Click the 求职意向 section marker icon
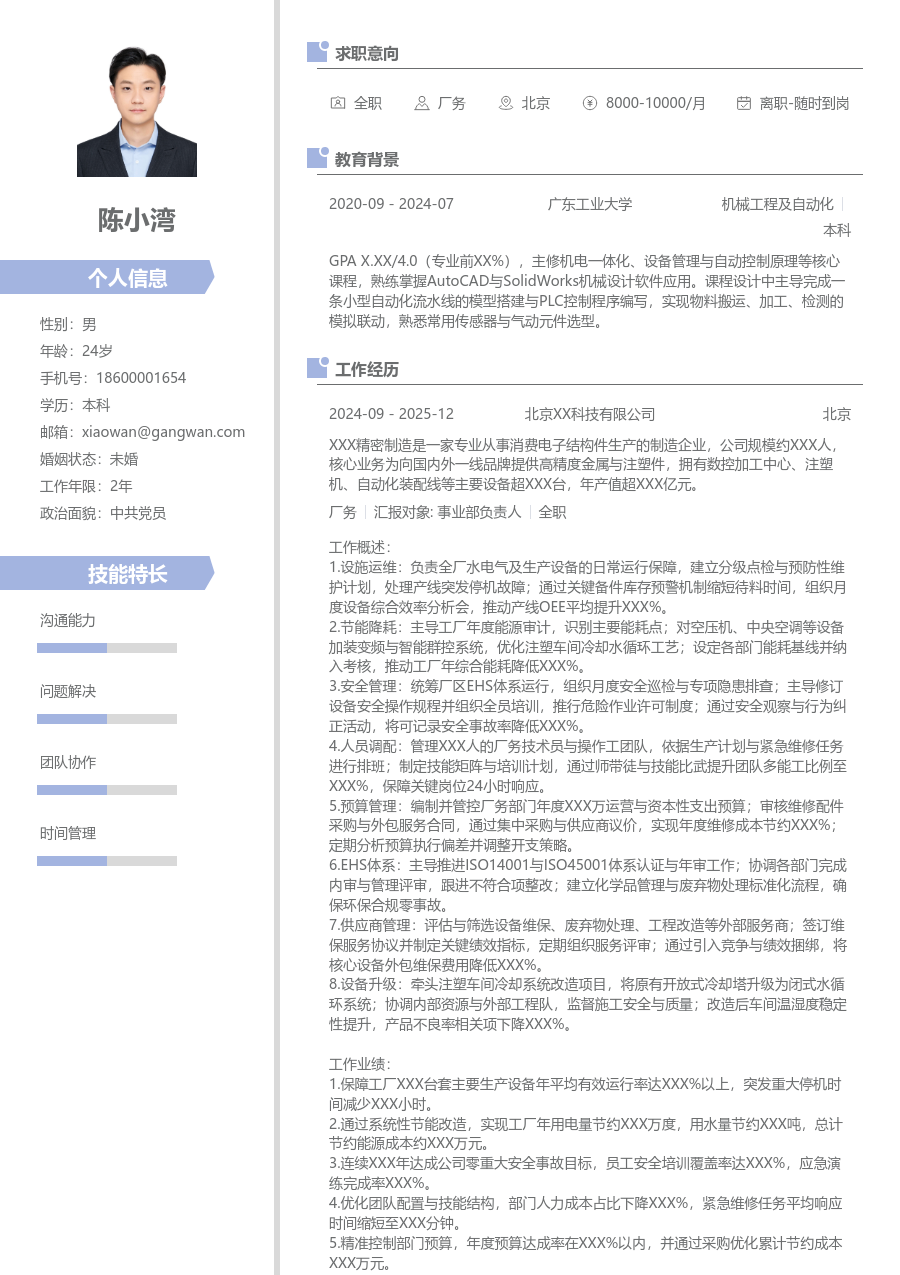 [x=318, y=52]
